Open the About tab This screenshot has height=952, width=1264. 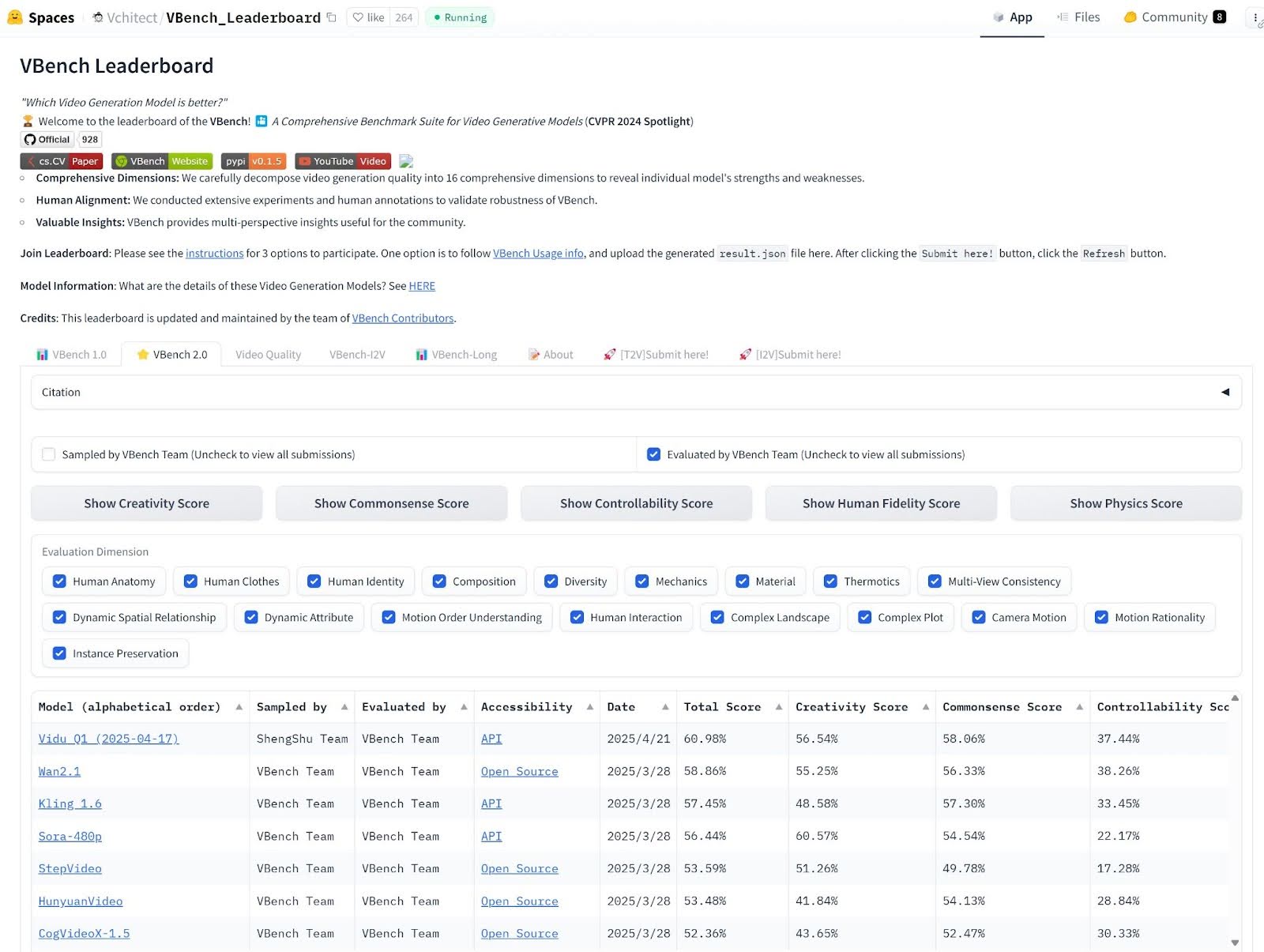click(x=551, y=355)
